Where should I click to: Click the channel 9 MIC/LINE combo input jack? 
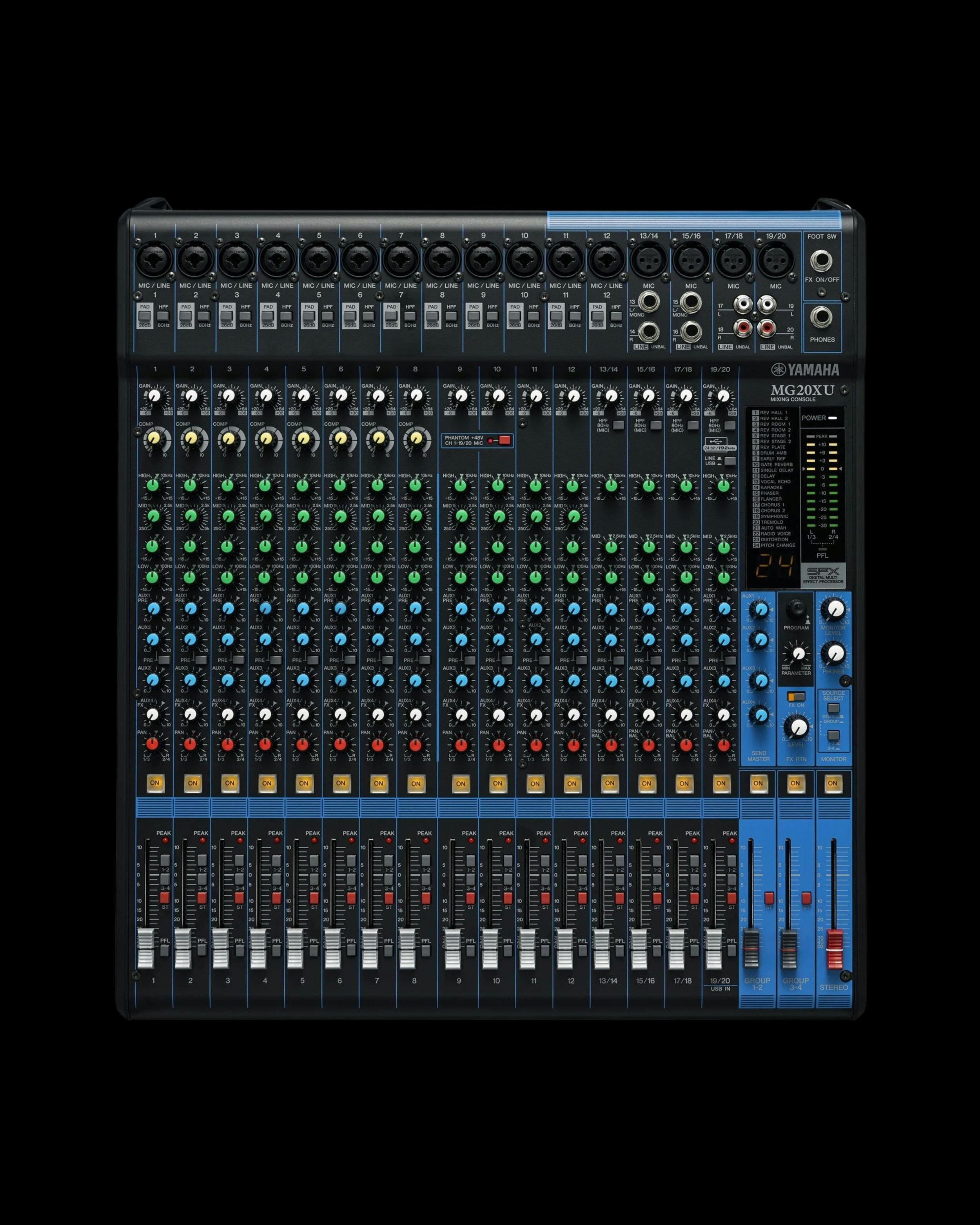[483, 260]
